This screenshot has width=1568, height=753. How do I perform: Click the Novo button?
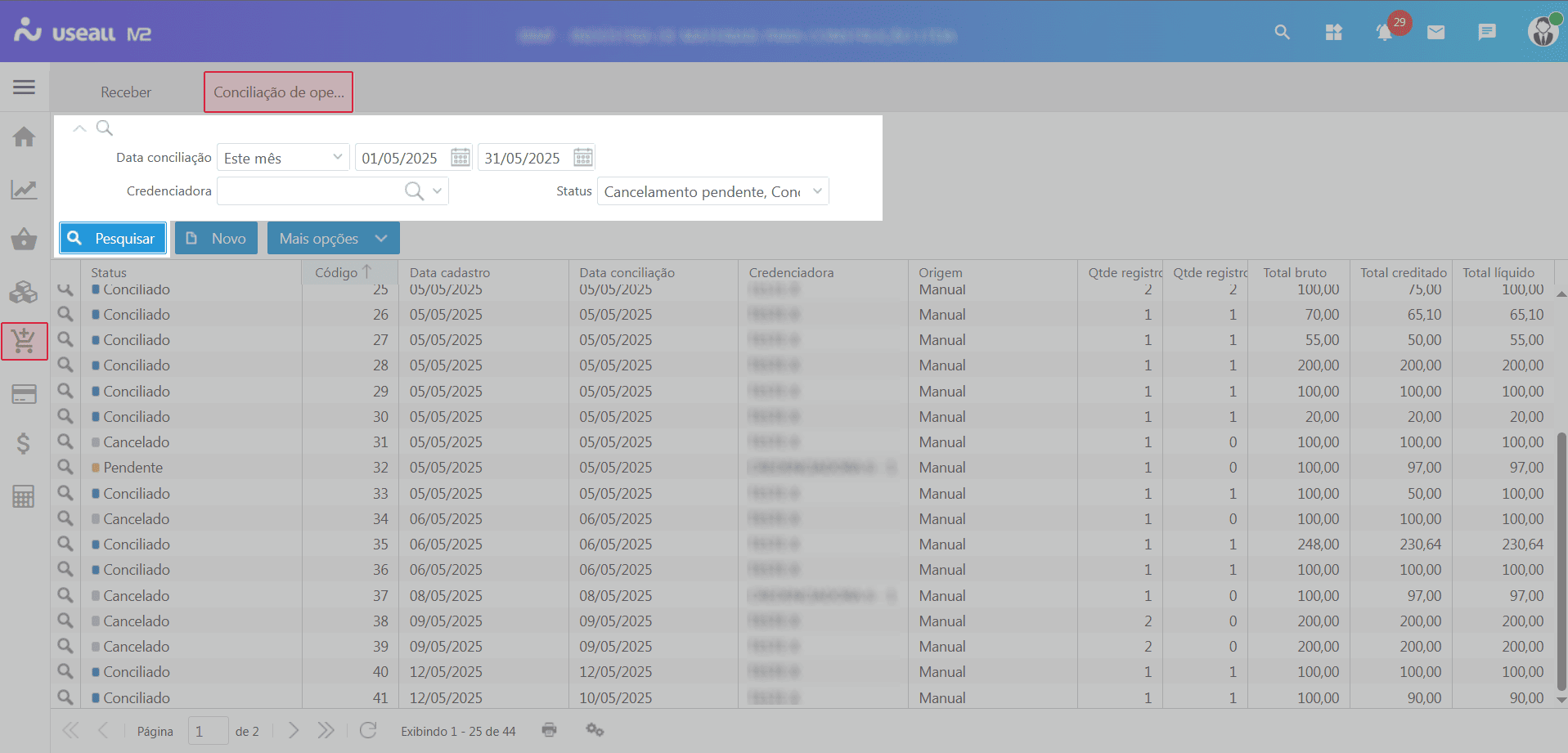(x=216, y=238)
